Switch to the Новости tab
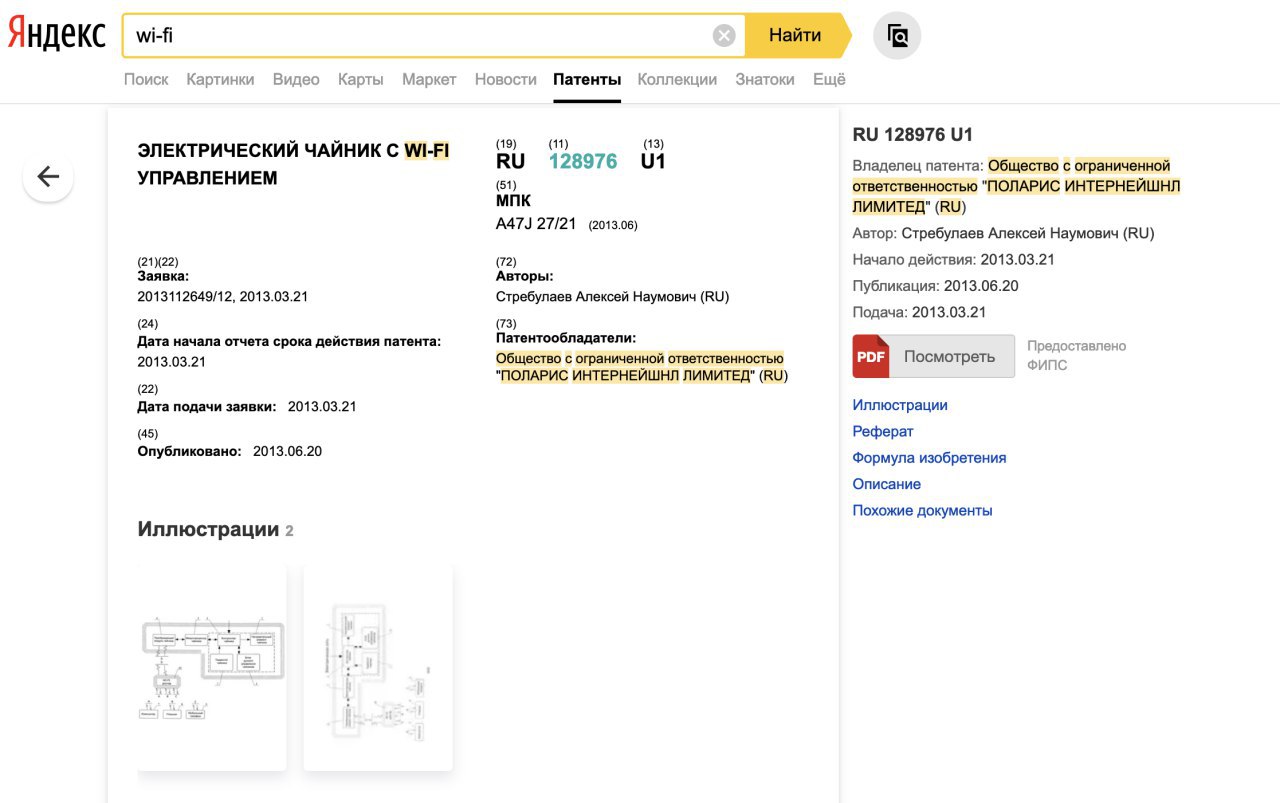Viewport: 1280px width, 803px height. coord(506,79)
